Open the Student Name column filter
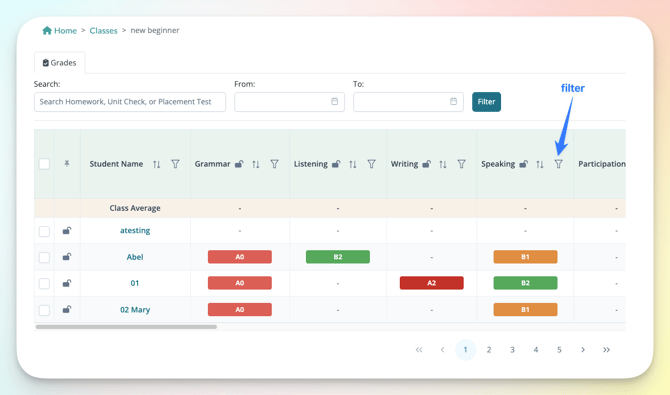The image size is (670, 395). click(x=175, y=164)
